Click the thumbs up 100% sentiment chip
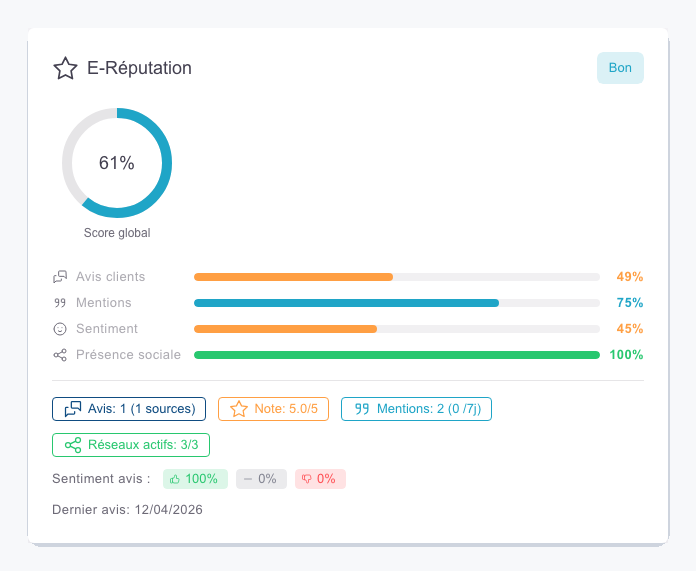 (195, 479)
